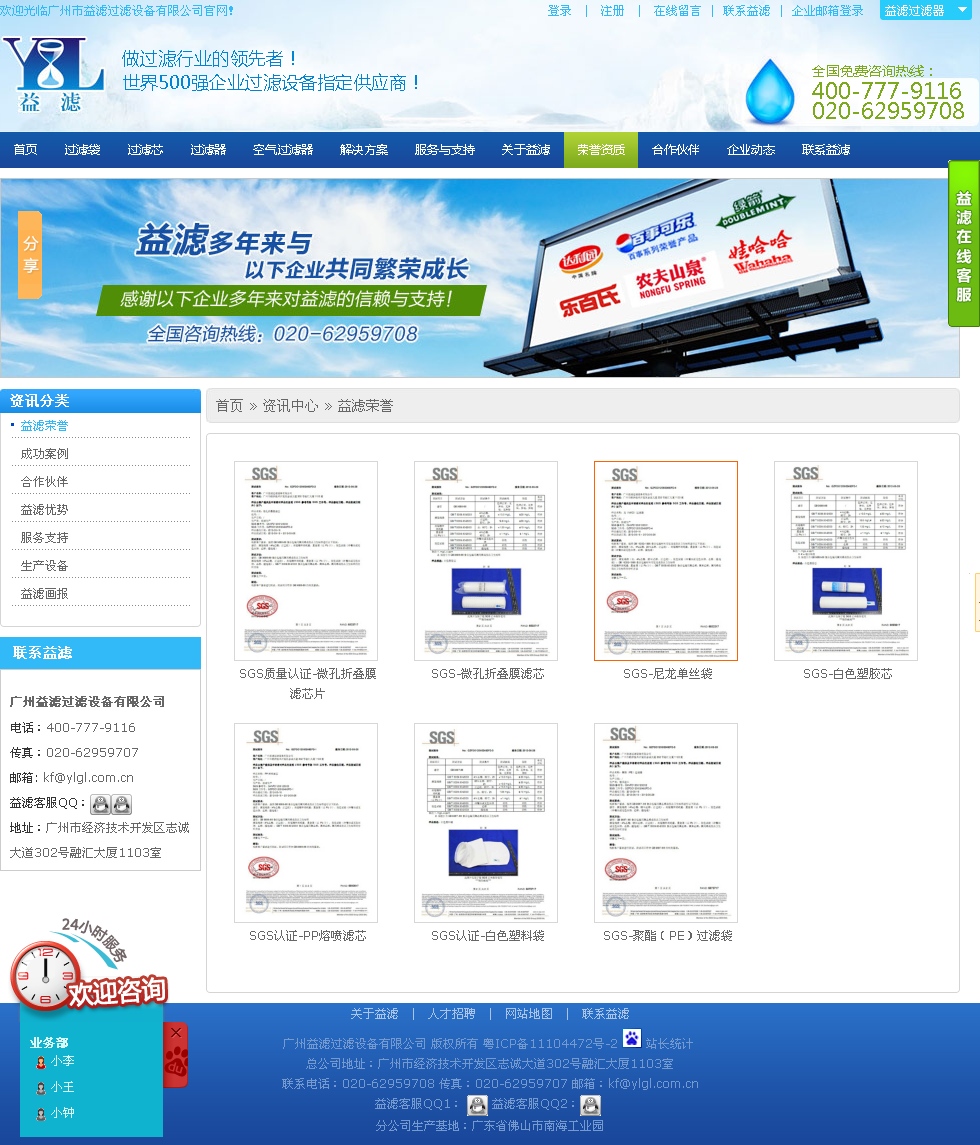
Task: Select 成功案例 in 资讯分类 sidebar
Action: click(45, 454)
